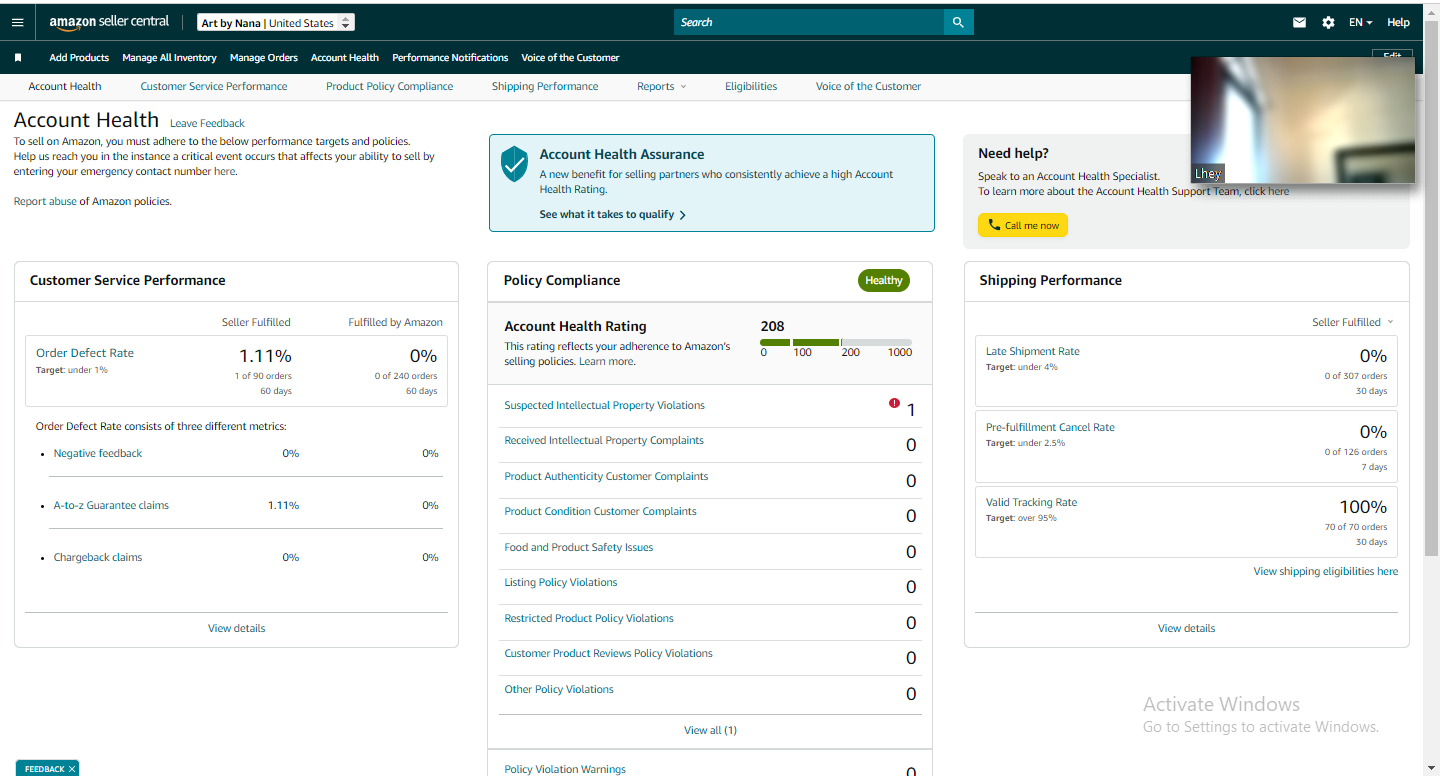Open Listing Policy Violations
The height and width of the screenshot is (776, 1440).
tap(561, 583)
